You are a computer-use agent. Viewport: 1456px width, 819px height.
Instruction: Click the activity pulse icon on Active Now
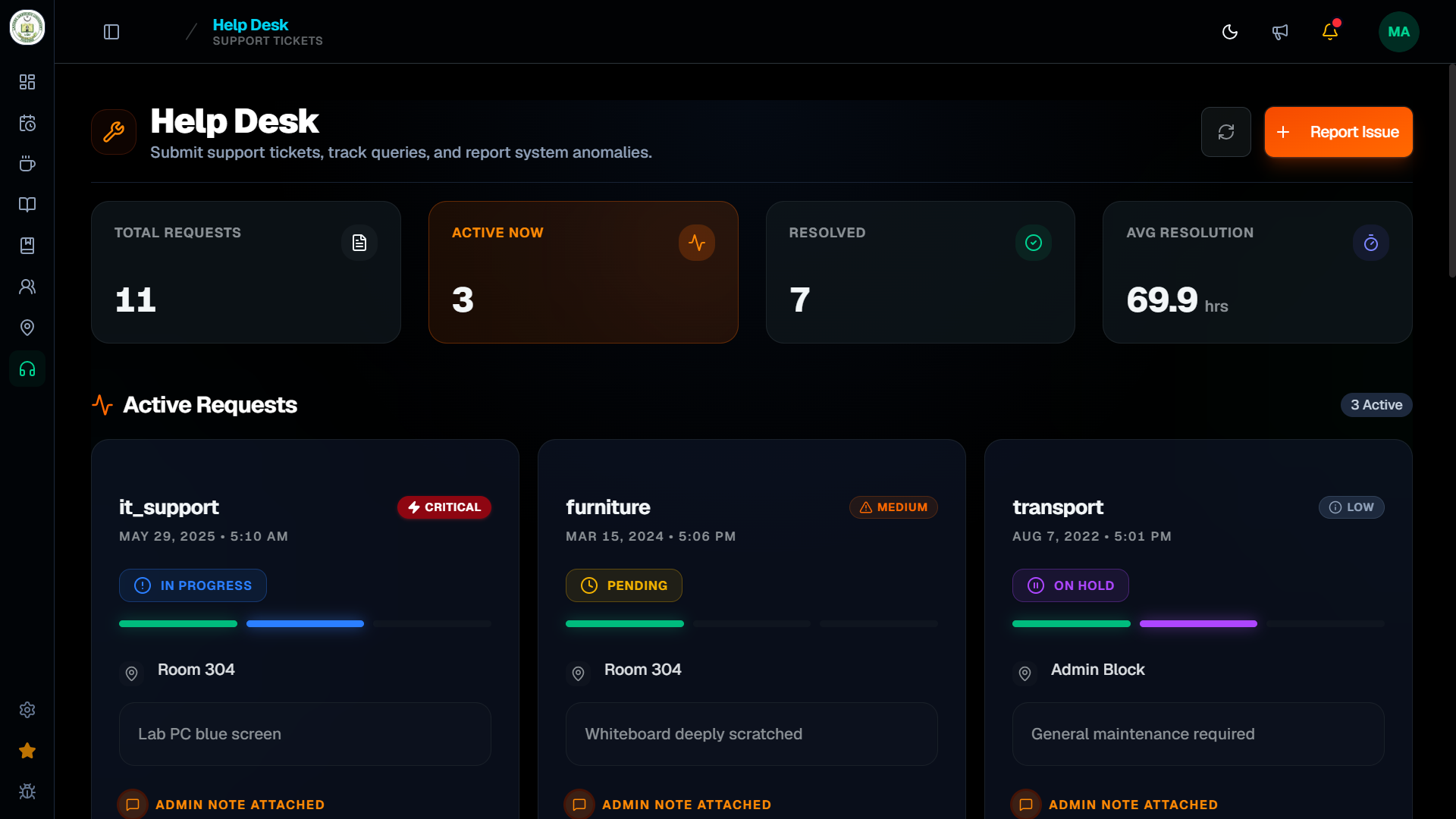697,243
